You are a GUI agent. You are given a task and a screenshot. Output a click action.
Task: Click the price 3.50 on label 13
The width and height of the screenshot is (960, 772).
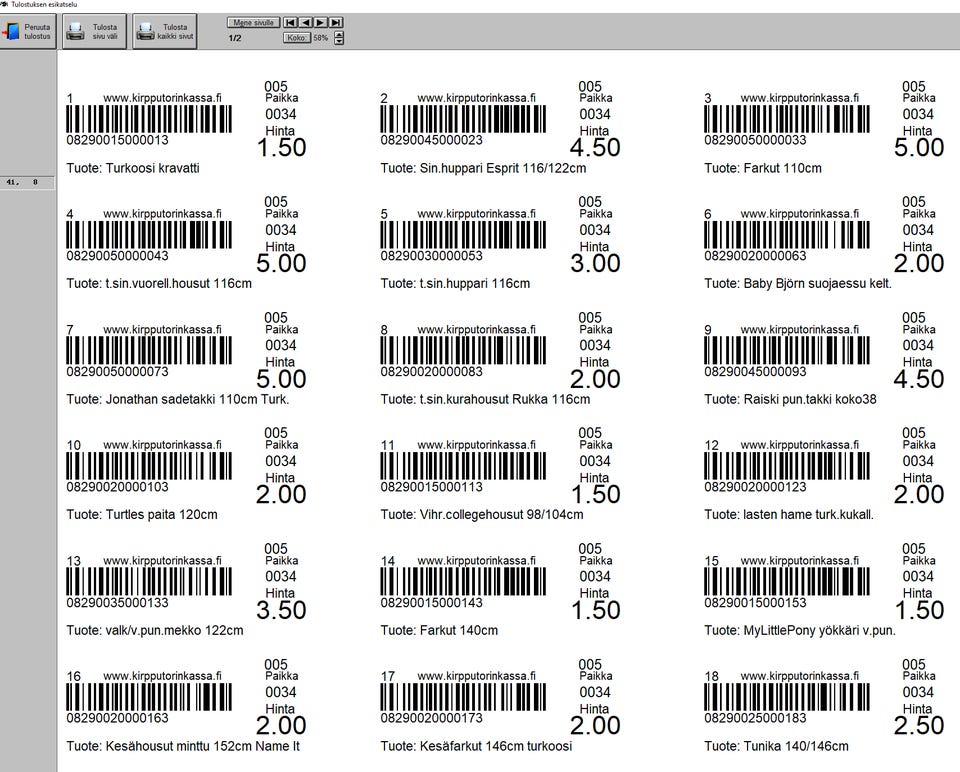[281, 610]
